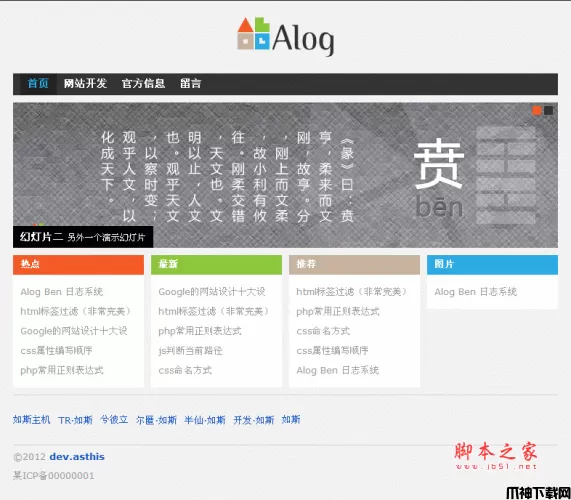This screenshot has width=571, height=500.
Task: Visit the 开发·如斯 friend link
Action: [x=254, y=420]
